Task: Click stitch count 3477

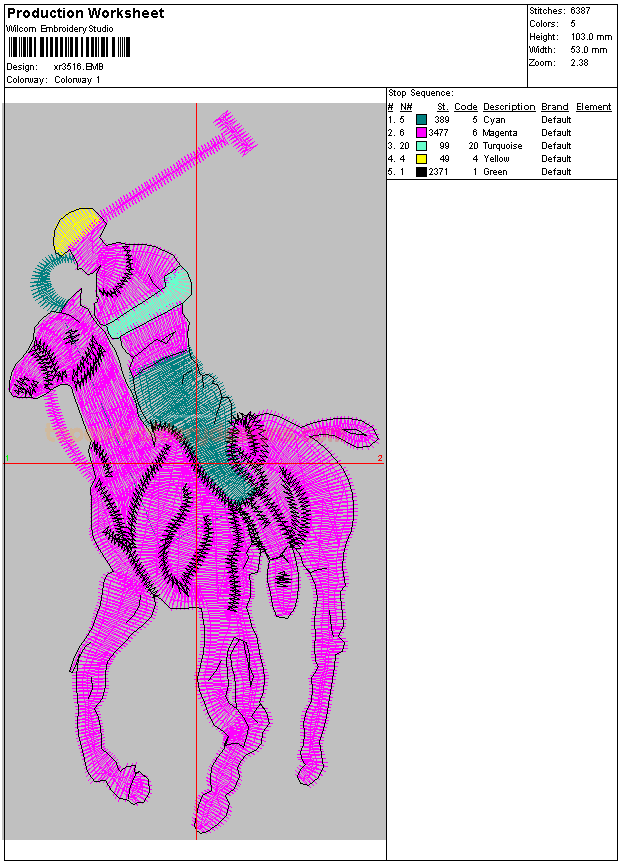Action: 438,133
